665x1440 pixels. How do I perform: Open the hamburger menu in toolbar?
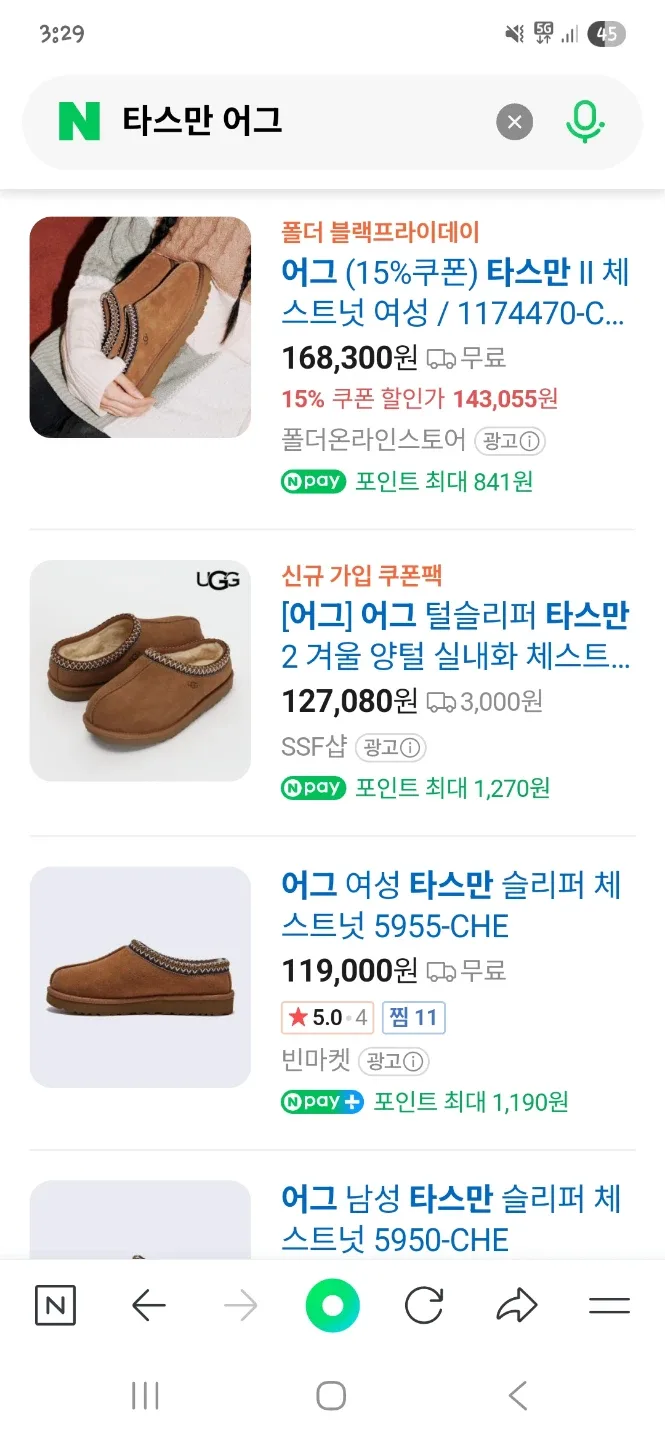tap(608, 1306)
